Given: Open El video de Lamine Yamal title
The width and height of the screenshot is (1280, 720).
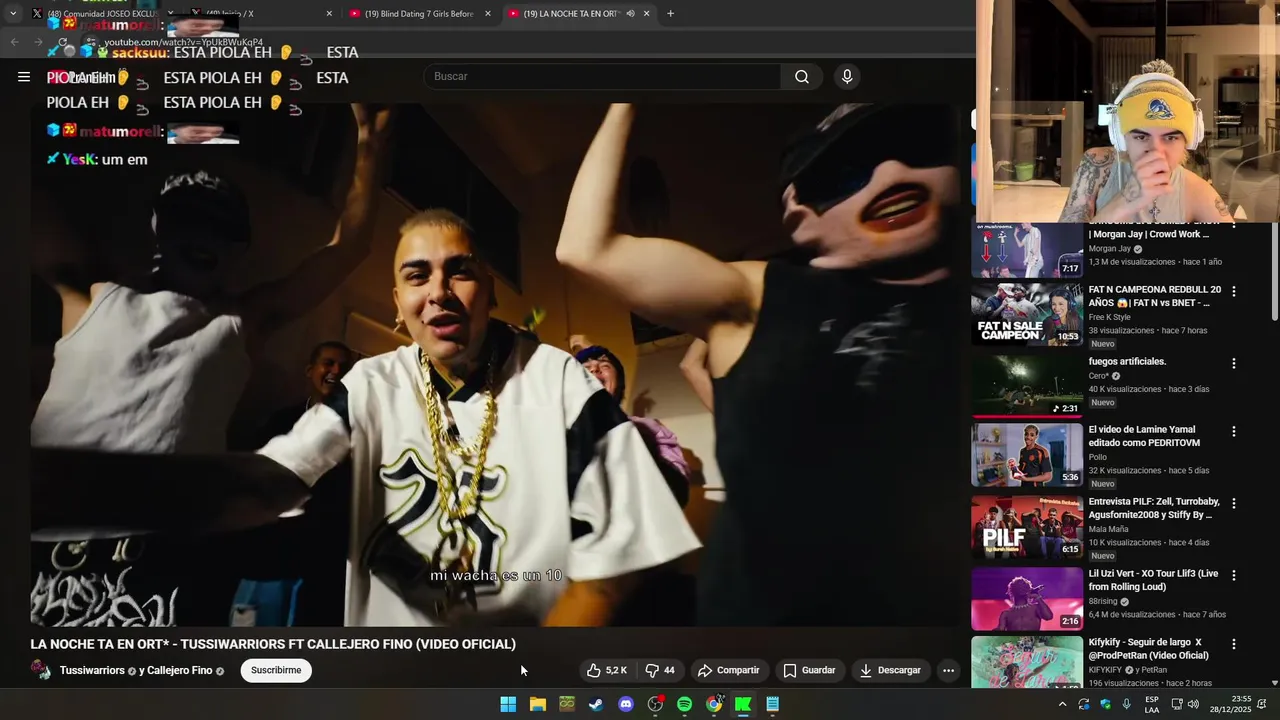Looking at the screenshot, I should [1144, 436].
